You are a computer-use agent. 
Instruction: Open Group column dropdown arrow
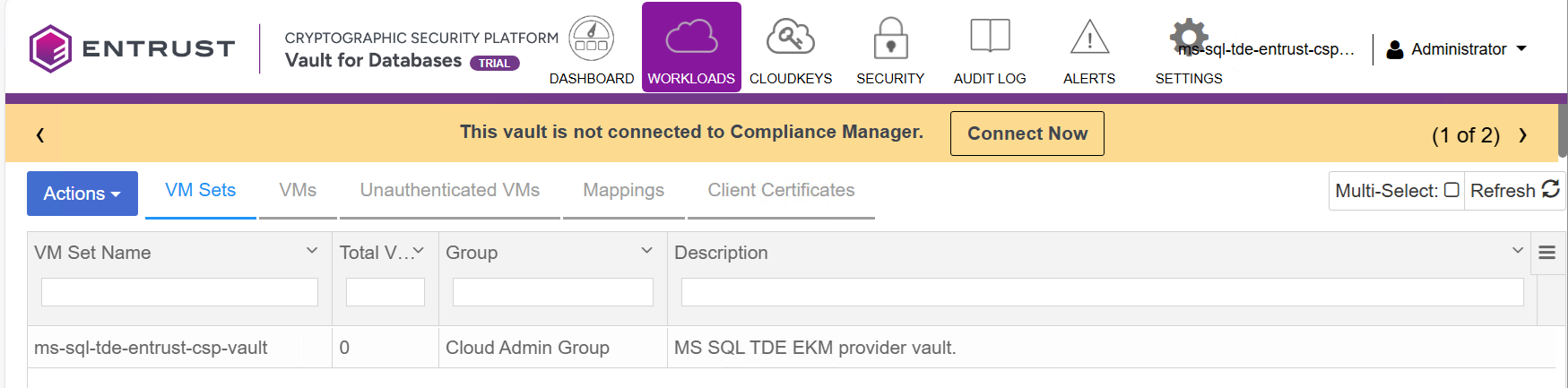(646, 251)
